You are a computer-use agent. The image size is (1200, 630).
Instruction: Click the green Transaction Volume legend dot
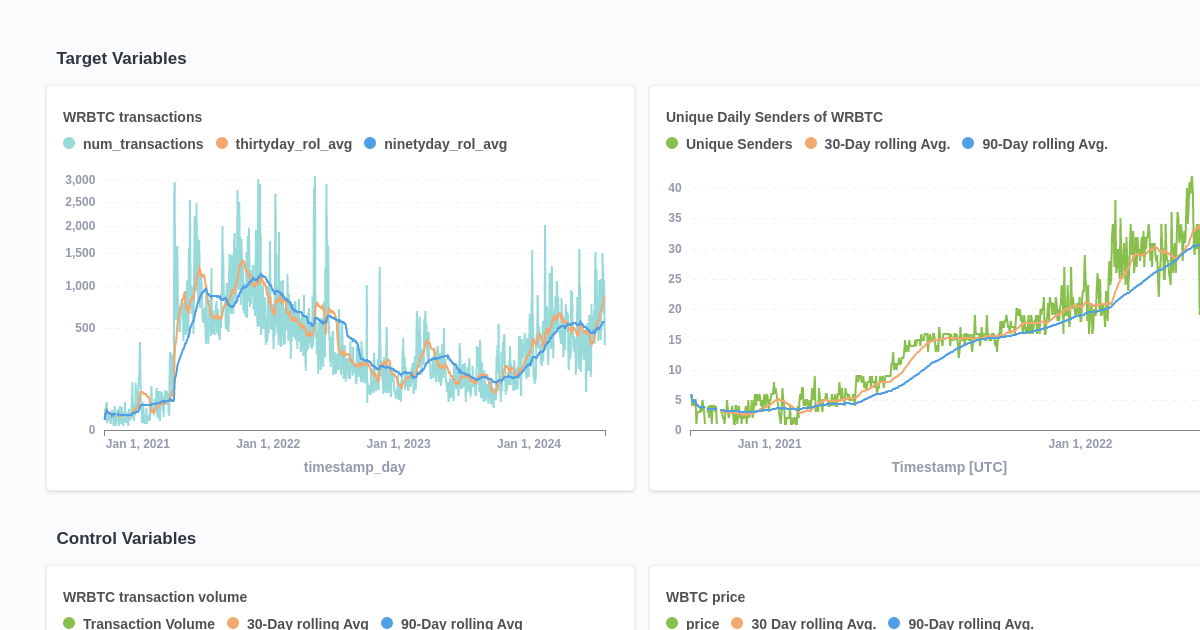68,623
